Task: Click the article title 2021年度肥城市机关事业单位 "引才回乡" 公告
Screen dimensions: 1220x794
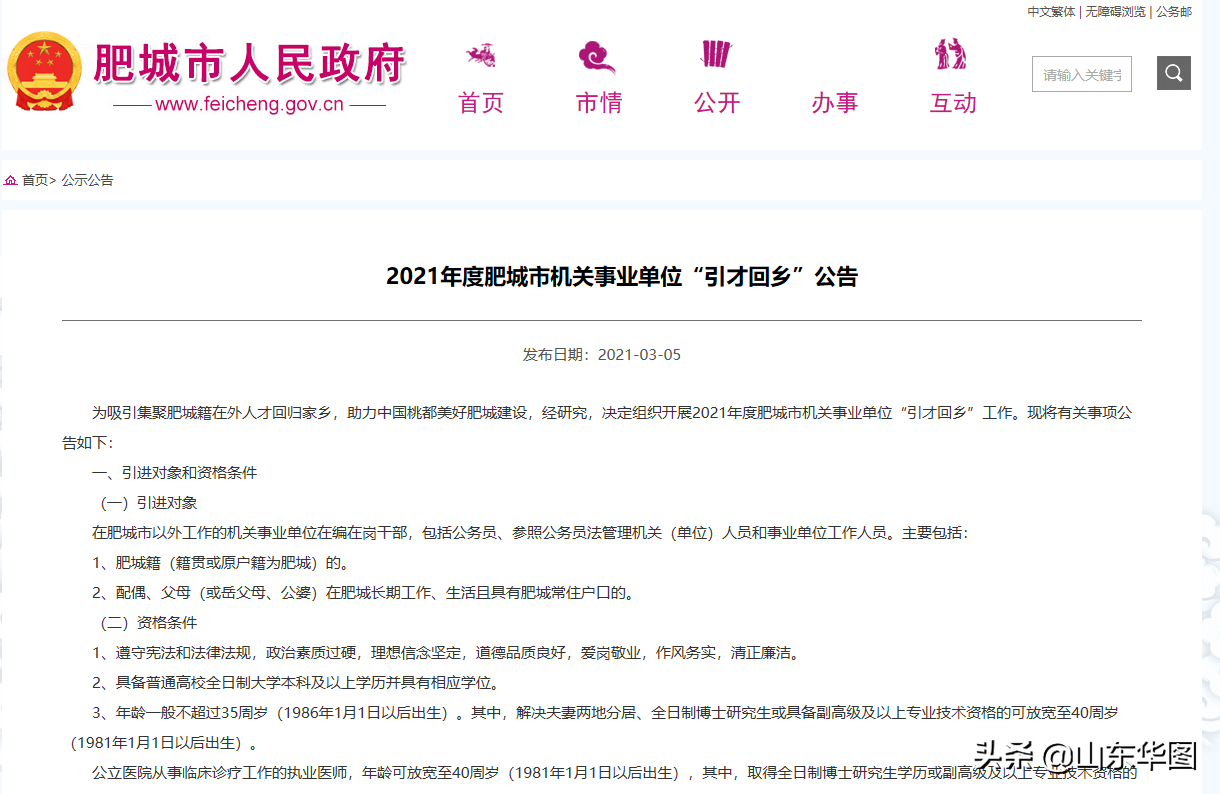Action: (622, 277)
